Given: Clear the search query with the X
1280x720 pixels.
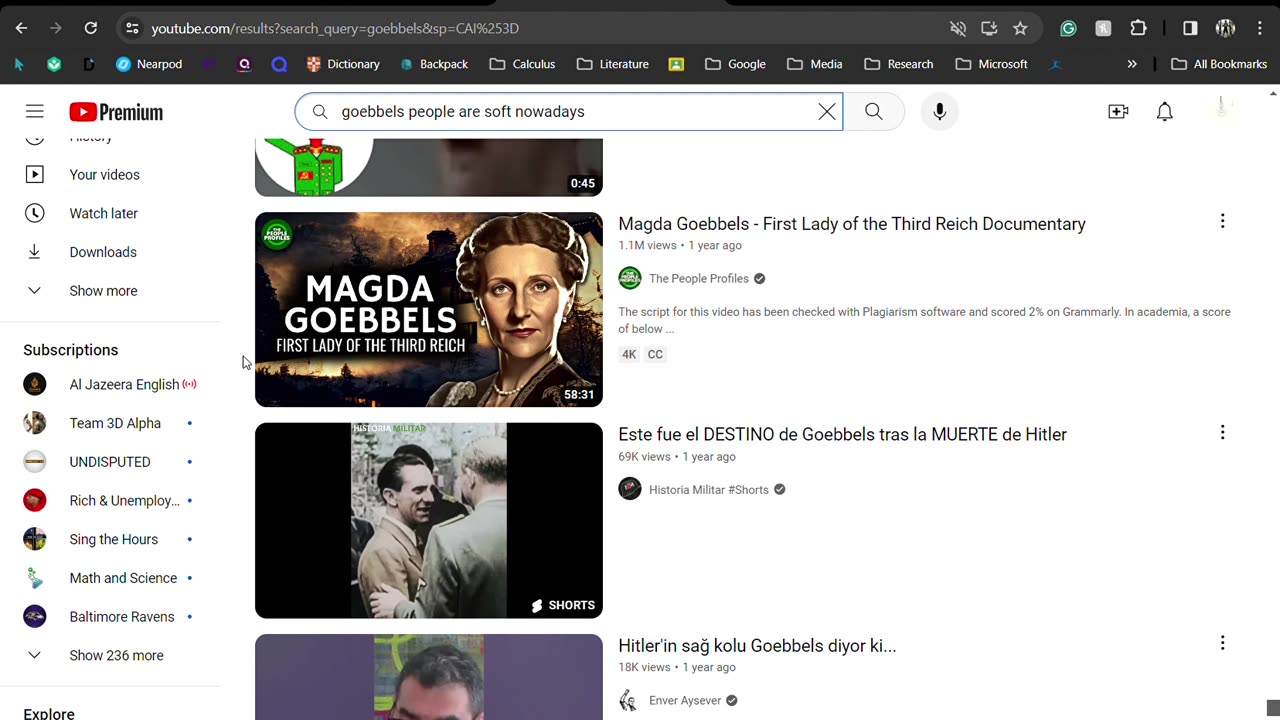Looking at the screenshot, I should click(827, 112).
